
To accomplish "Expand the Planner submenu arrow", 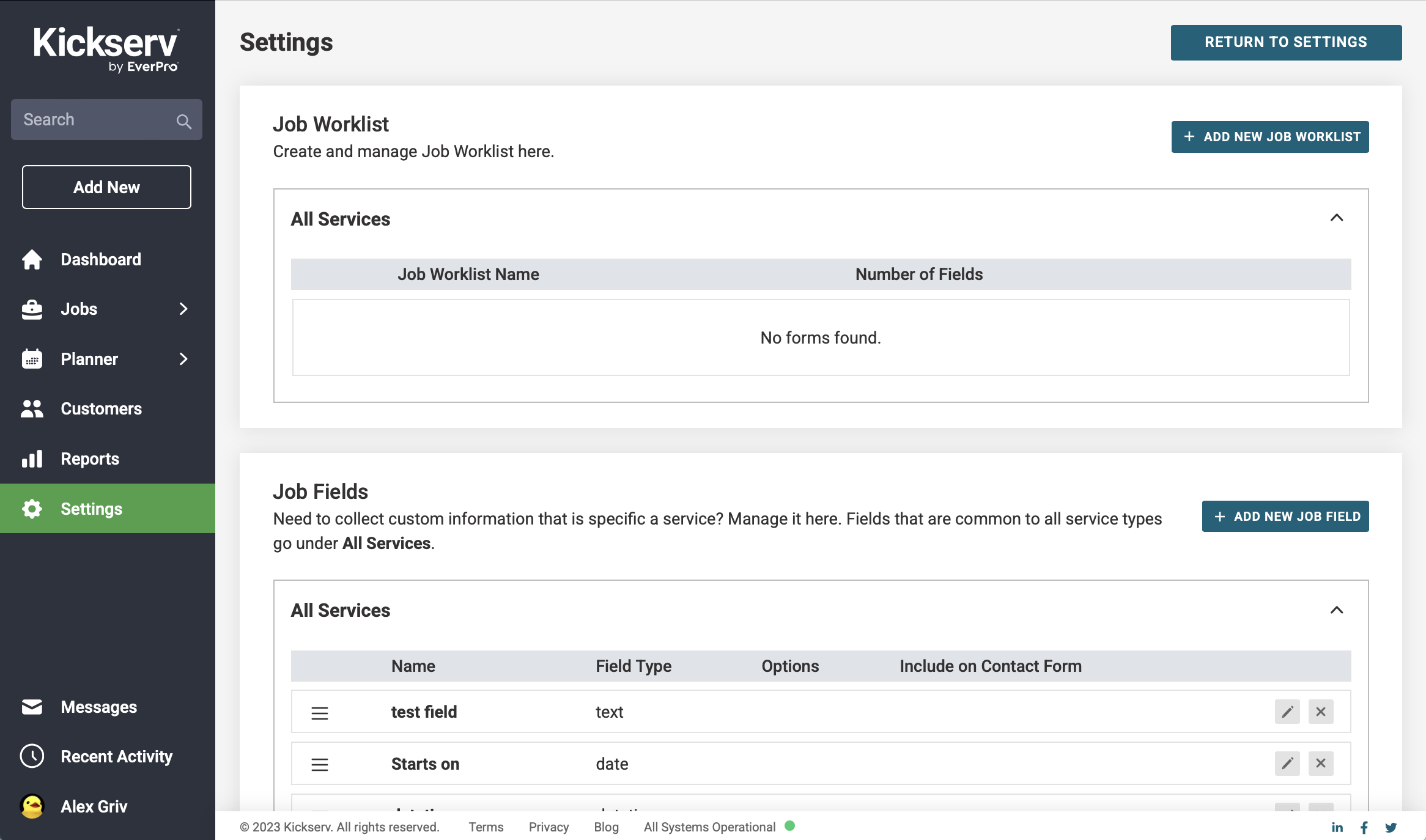I will [x=183, y=359].
